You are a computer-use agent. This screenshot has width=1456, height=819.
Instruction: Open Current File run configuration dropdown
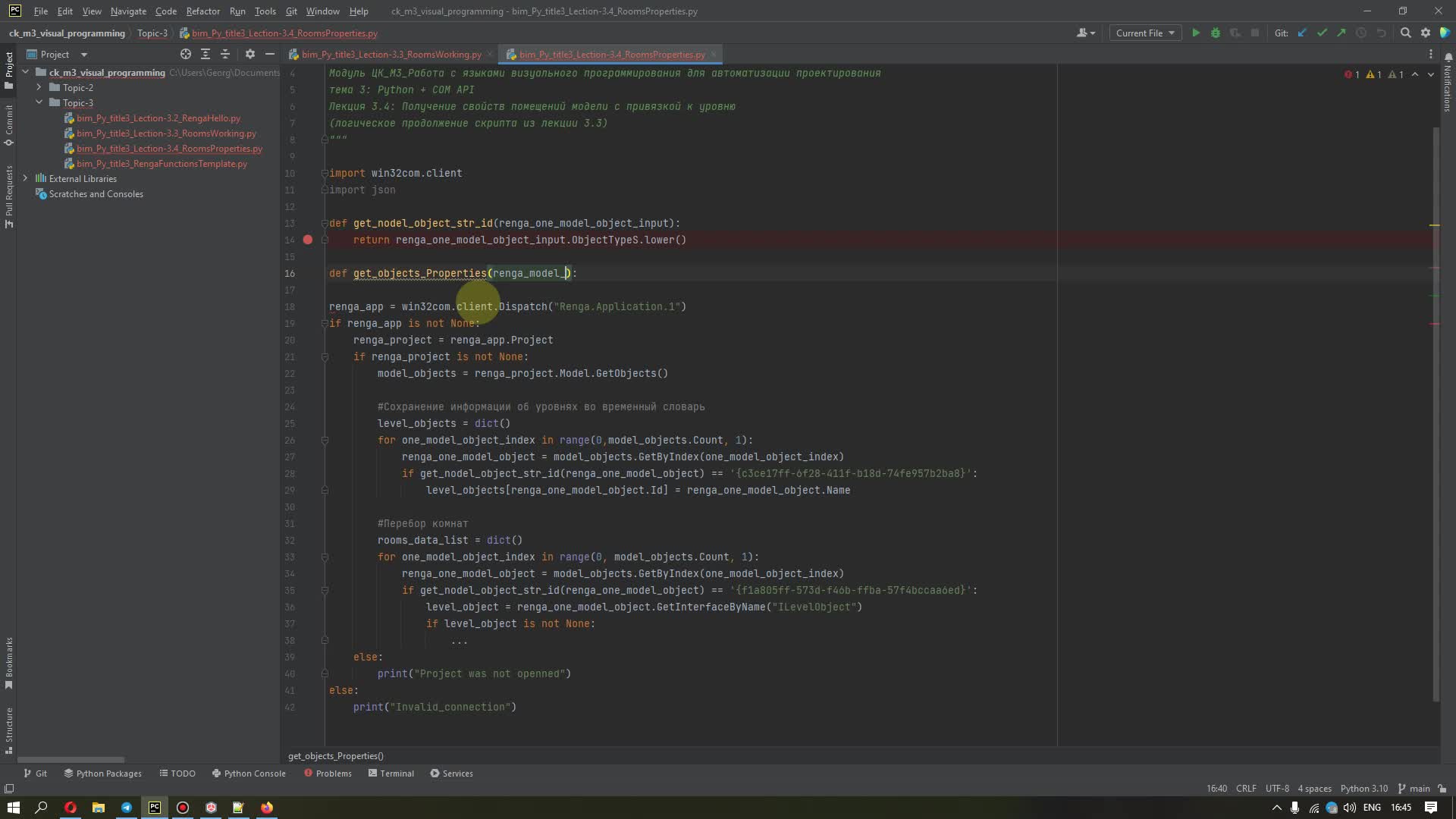(1145, 33)
